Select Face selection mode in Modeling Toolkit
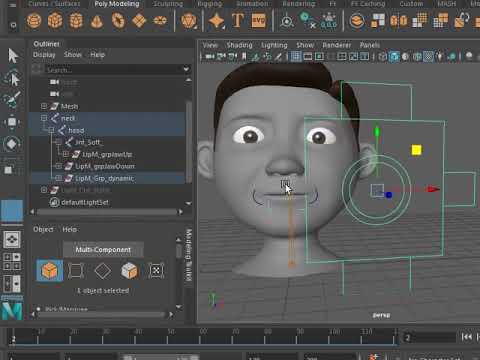 click(x=129, y=270)
